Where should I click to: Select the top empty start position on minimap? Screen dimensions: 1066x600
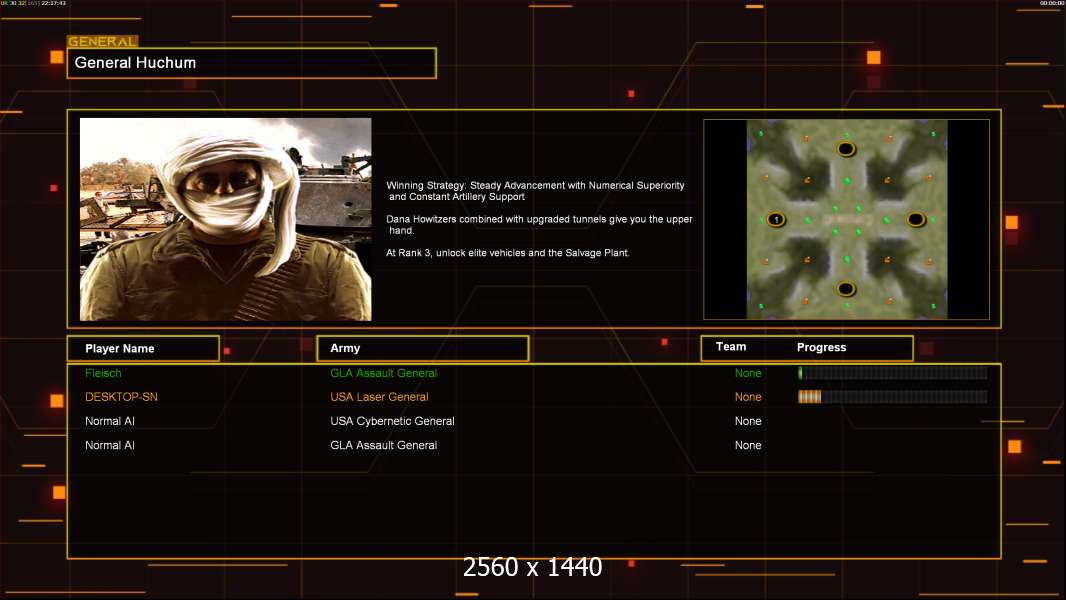846,149
